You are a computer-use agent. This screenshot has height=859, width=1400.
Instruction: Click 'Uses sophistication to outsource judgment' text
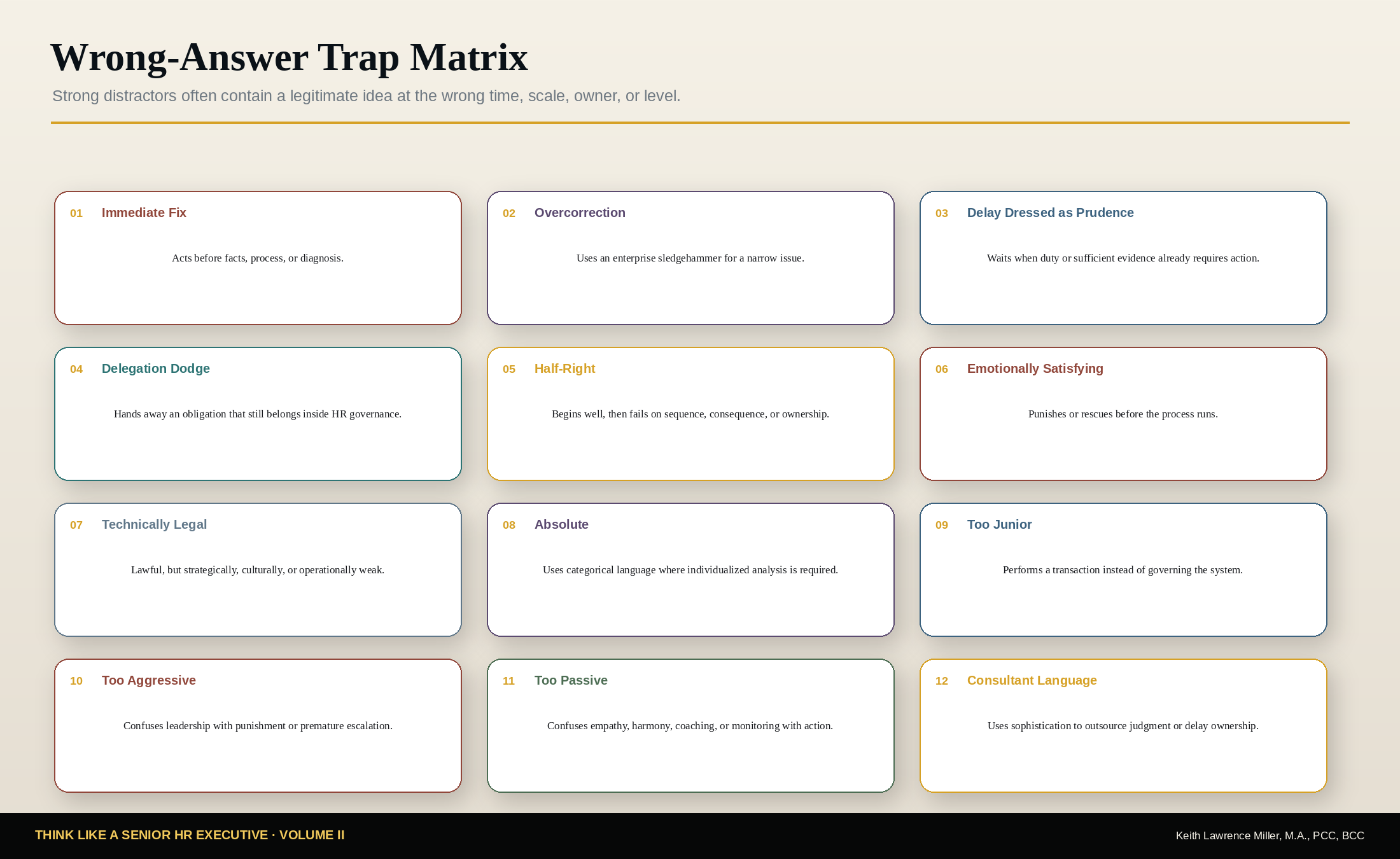tap(1123, 725)
